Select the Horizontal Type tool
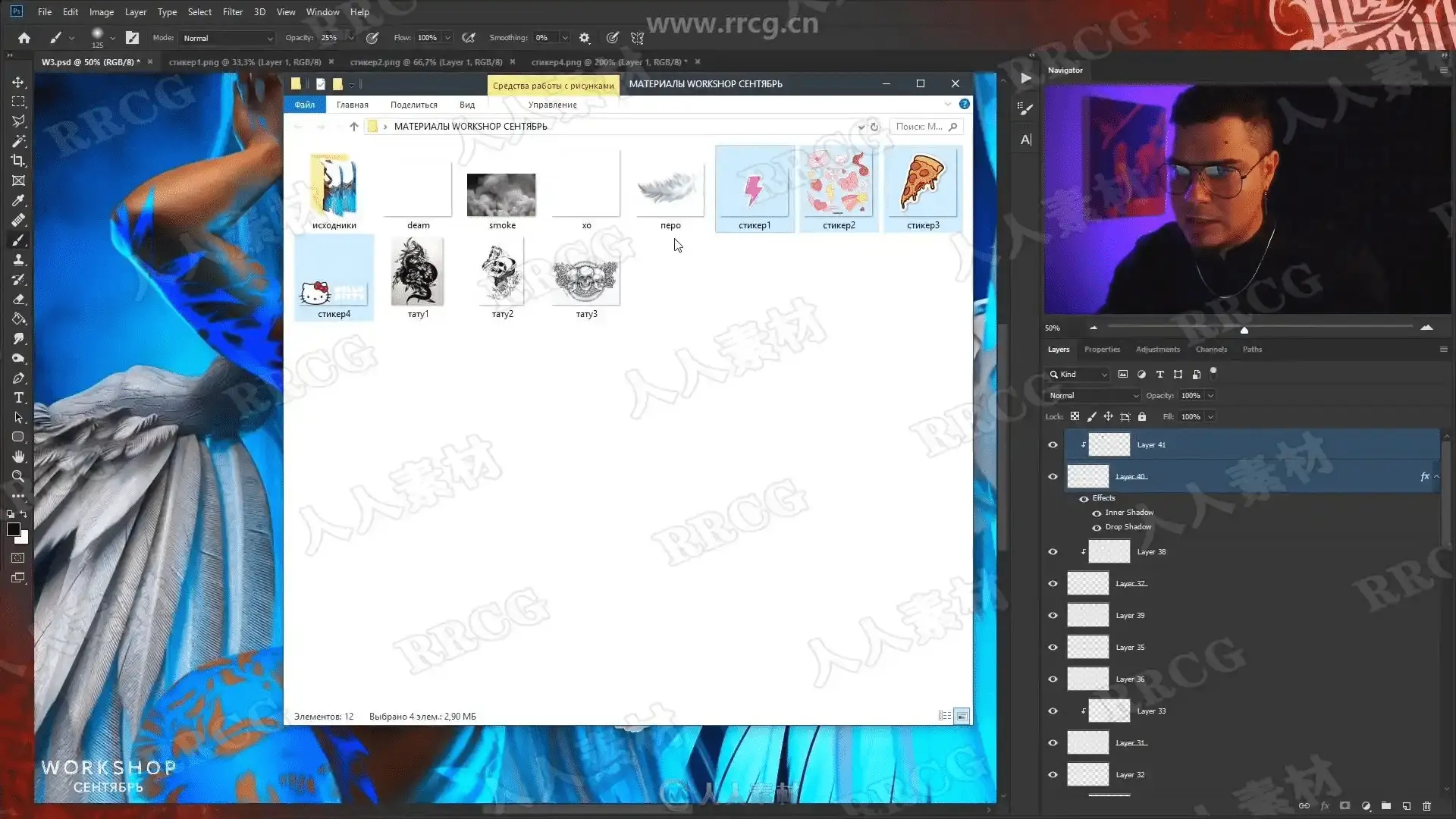This screenshot has width=1456, height=819. pos(18,397)
